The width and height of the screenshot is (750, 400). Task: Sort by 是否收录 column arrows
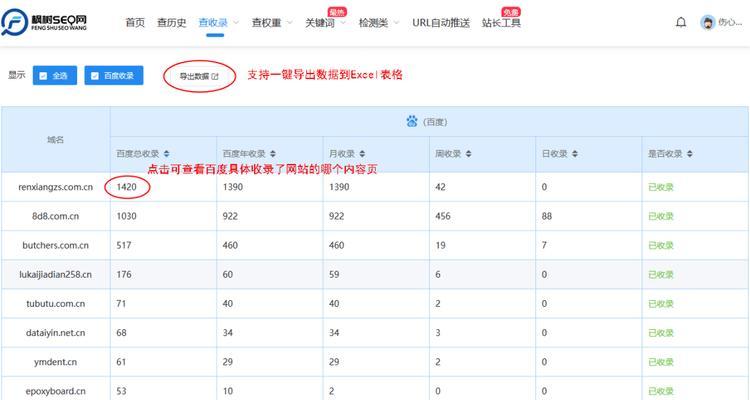tap(688, 154)
